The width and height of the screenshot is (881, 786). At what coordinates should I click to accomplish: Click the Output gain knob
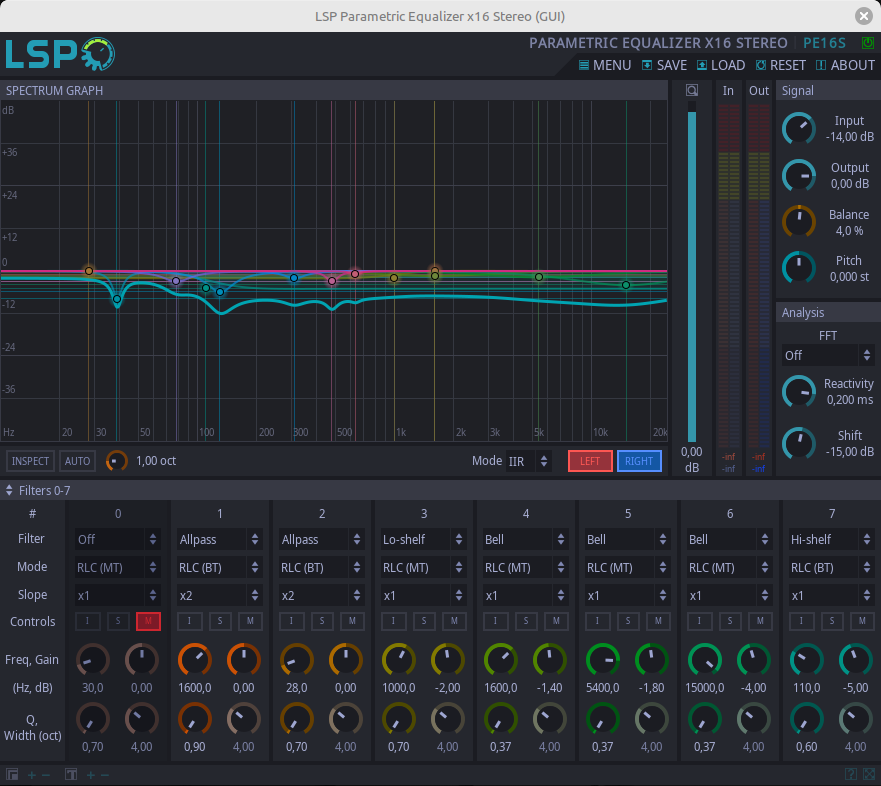pos(798,175)
